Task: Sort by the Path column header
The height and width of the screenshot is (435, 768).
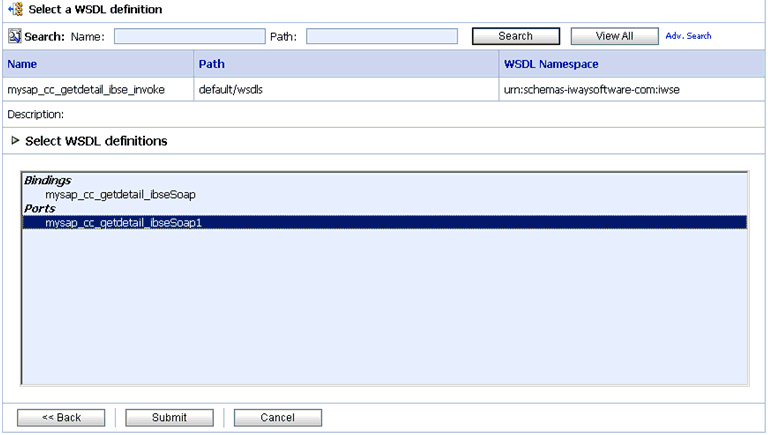Action: tap(212, 64)
